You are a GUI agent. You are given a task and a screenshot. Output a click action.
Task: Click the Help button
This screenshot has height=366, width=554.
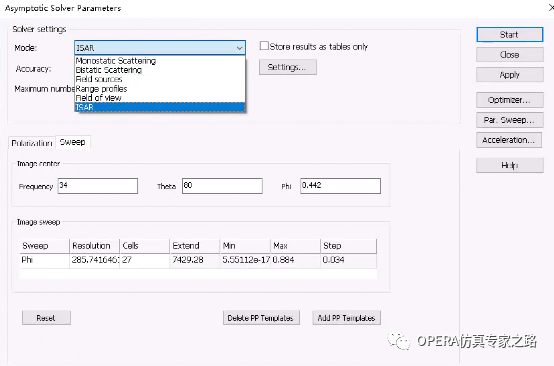coord(509,165)
